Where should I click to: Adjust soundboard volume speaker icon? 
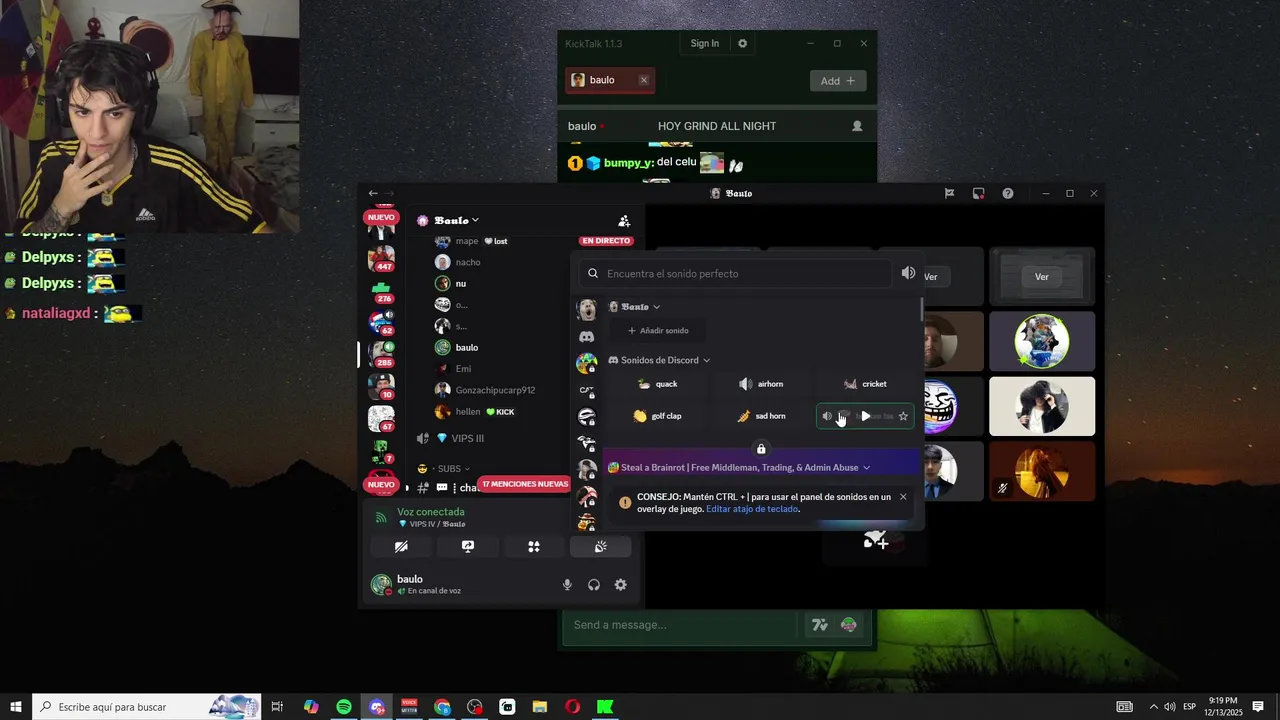pos(908,273)
